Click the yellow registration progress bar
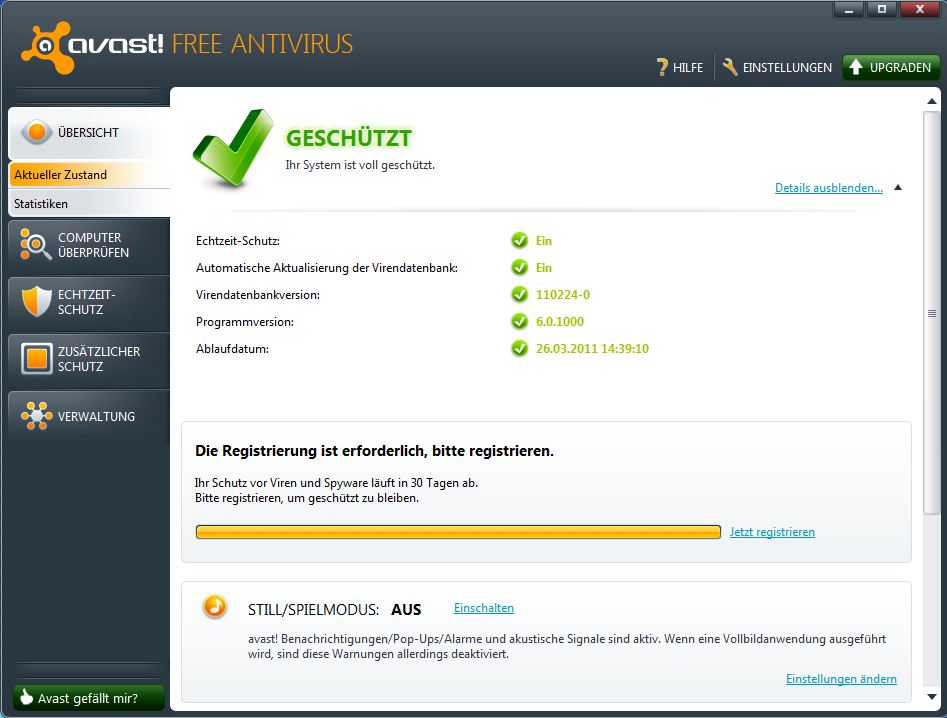The height and width of the screenshot is (718, 947). (x=458, y=532)
